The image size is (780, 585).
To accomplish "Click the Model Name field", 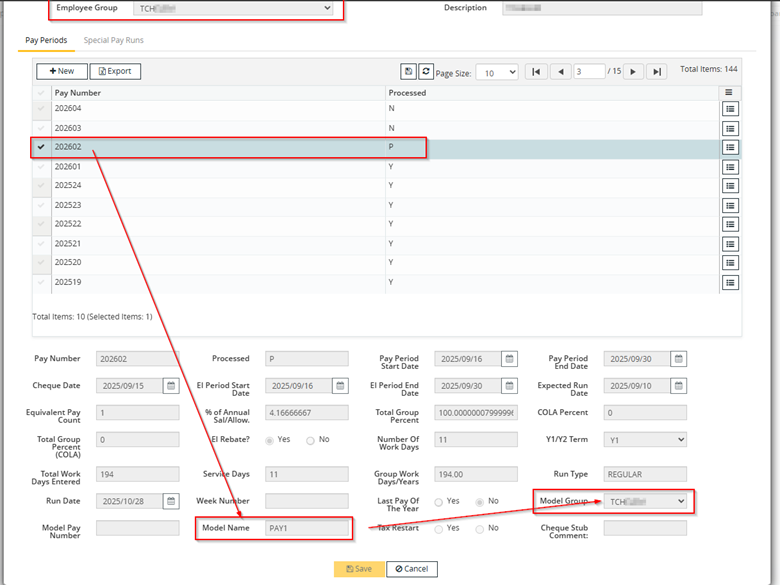I will point(307,528).
